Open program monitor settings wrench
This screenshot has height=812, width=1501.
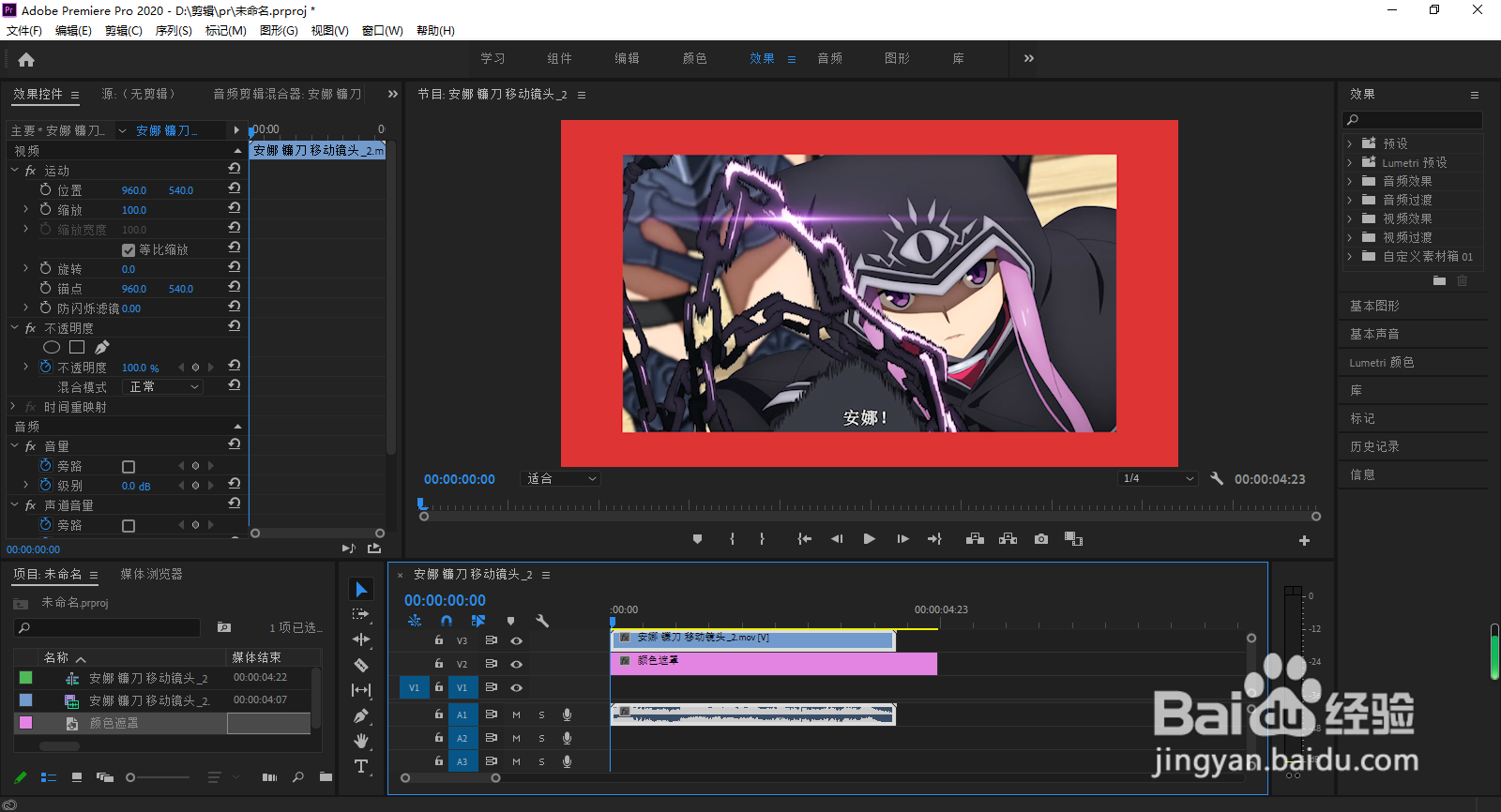[x=1217, y=478]
